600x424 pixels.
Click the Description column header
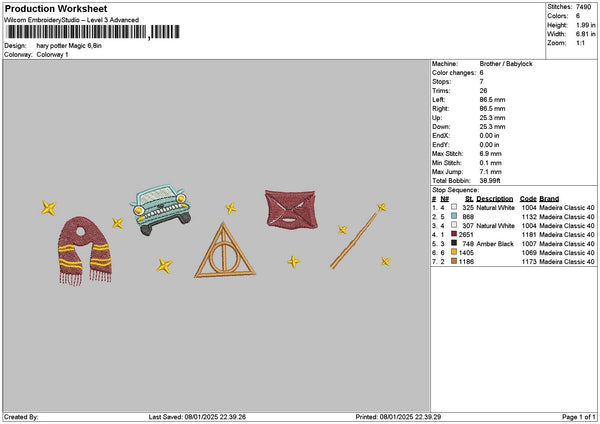pos(494,199)
